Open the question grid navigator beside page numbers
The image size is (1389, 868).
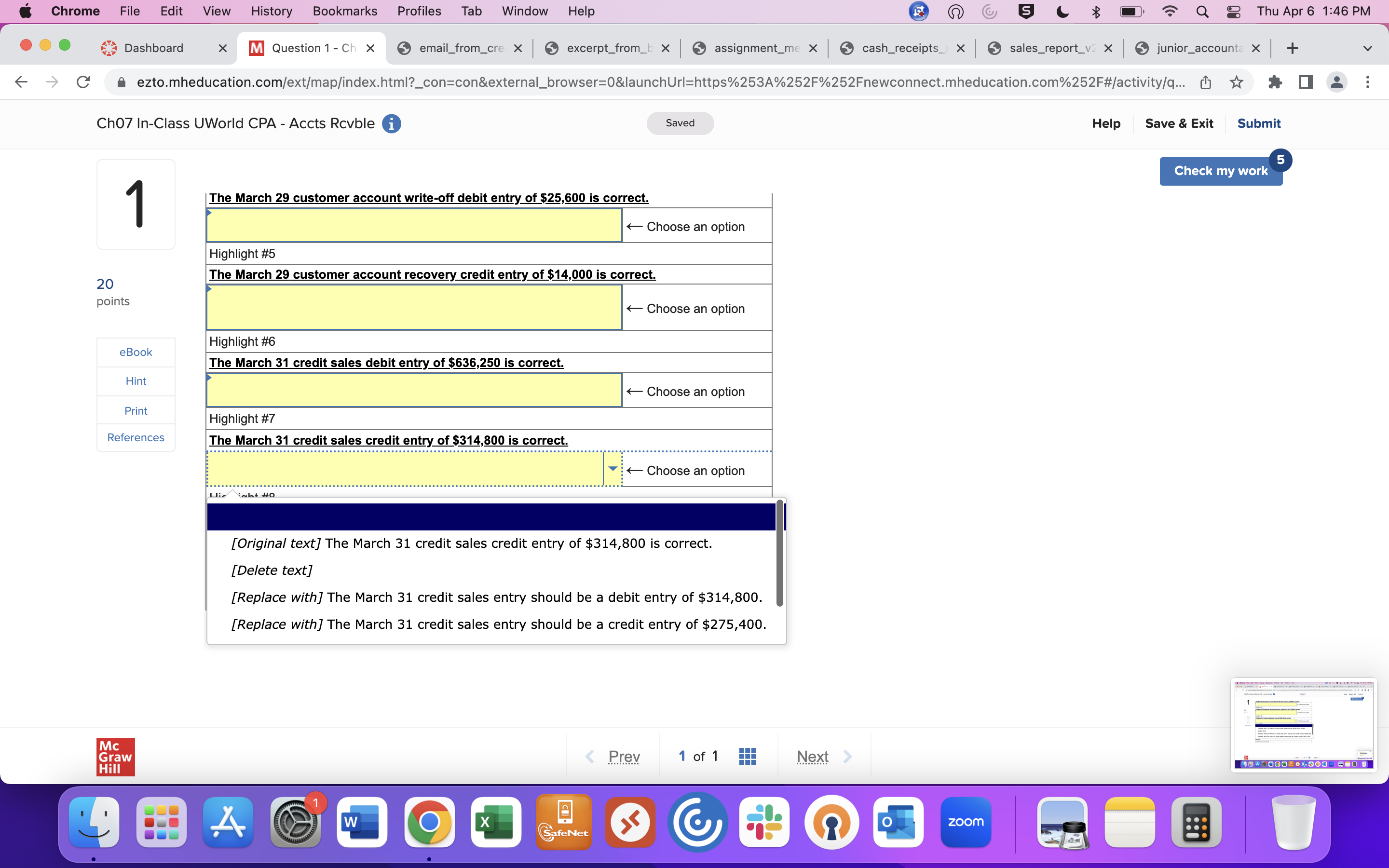[x=747, y=756]
